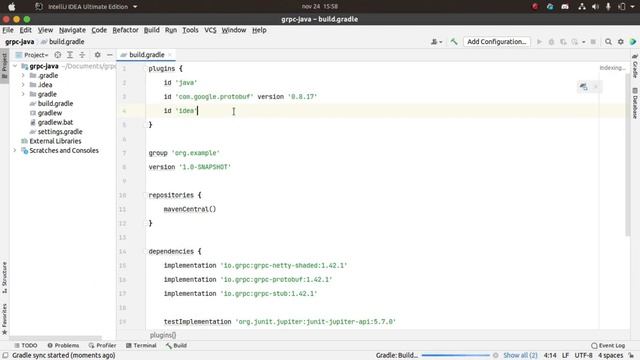Viewport: 640px width, 360px height.
Task: Open the Terminal tool window
Action: (x=141, y=346)
